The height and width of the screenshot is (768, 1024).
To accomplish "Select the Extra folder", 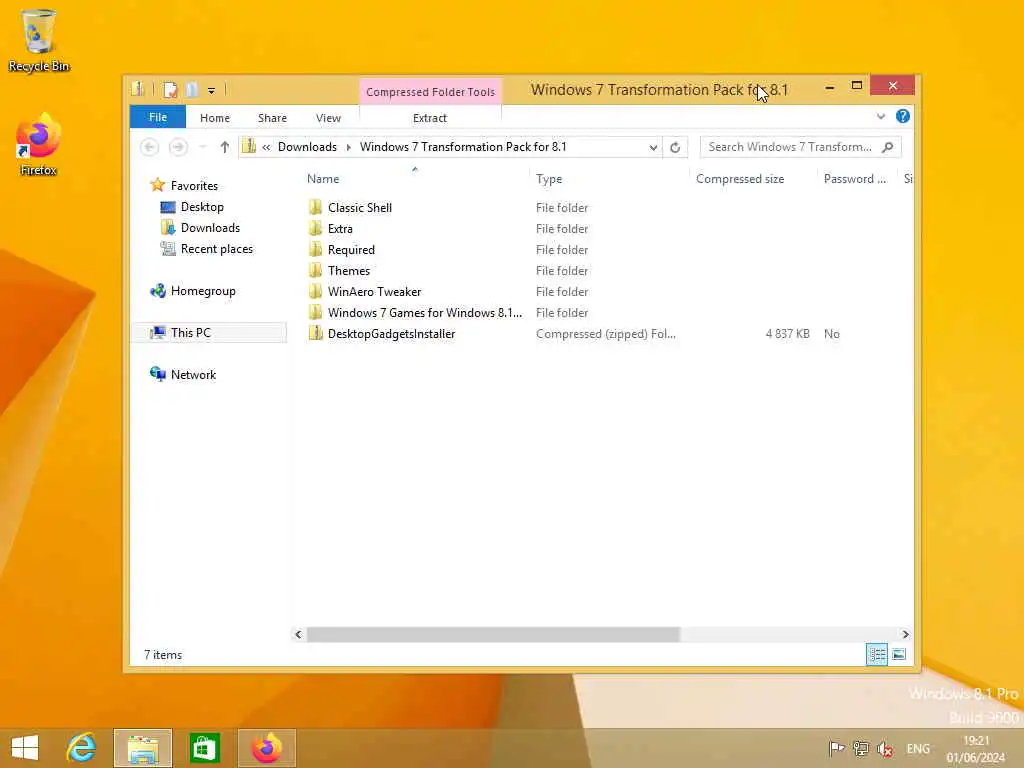I will 340,229.
